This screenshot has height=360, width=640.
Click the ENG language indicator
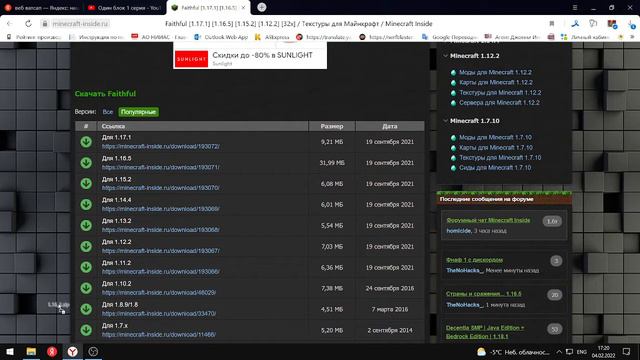point(582,352)
